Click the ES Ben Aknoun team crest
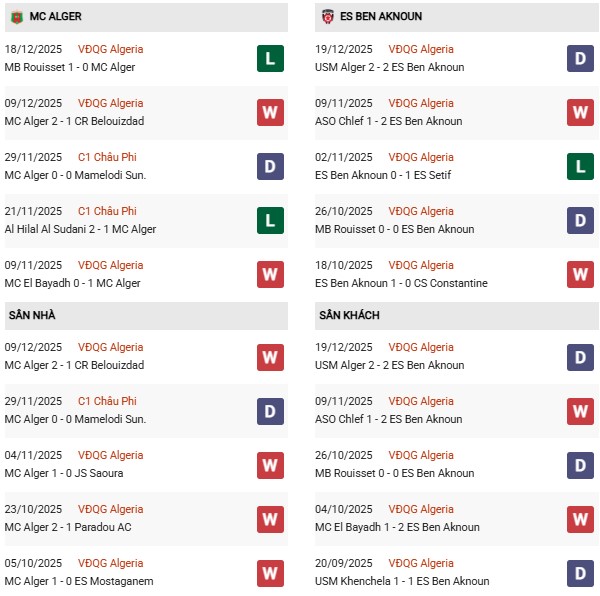Screen dimensions: 600x596 tap(327, 17)
